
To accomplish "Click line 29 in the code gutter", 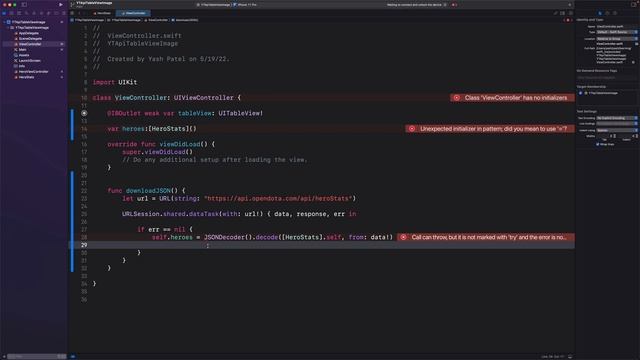I will click(x=84, y=245).
